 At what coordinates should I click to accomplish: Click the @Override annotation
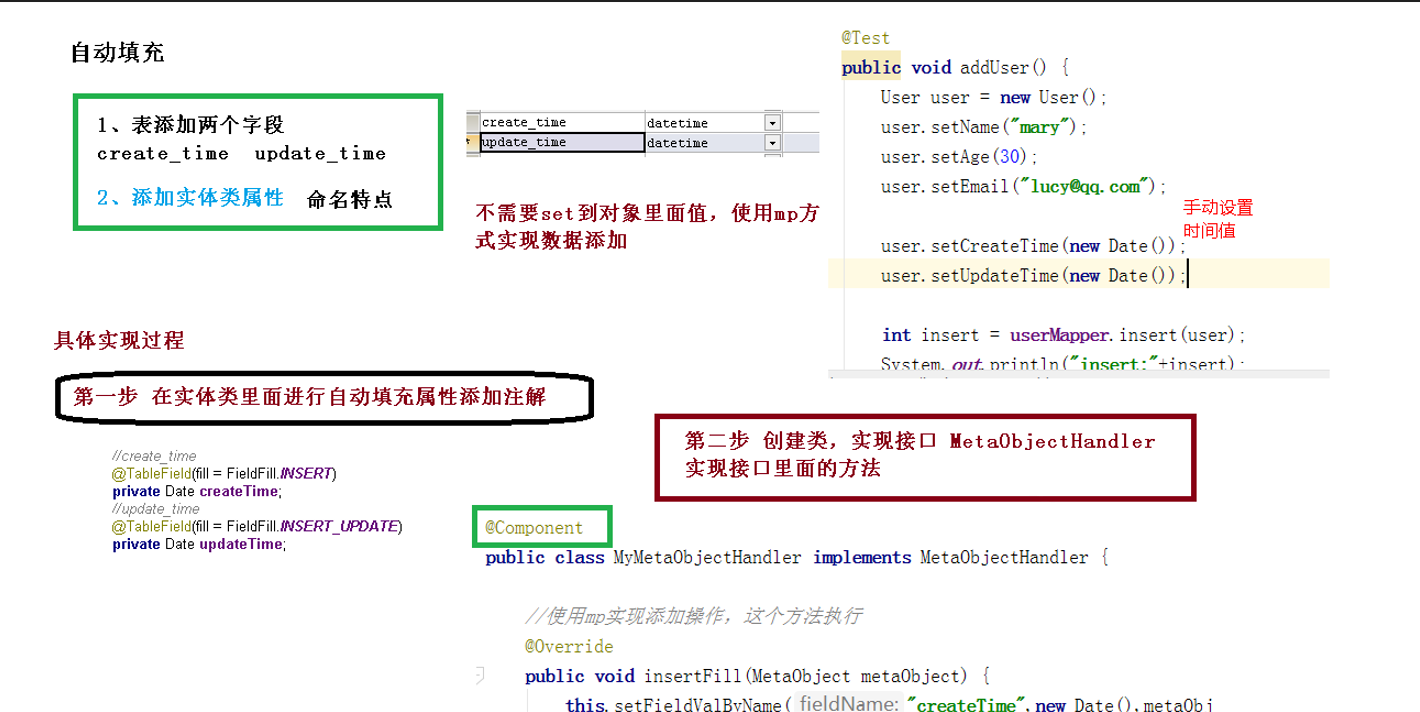pos(569,646)
